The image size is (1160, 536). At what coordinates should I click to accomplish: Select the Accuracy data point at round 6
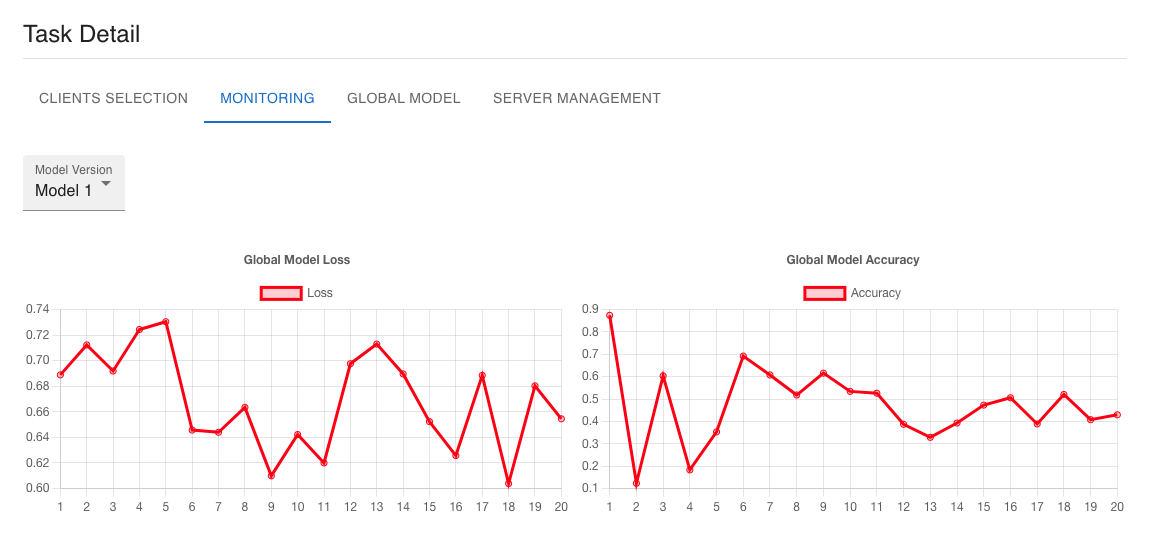[x=743, y=356]
